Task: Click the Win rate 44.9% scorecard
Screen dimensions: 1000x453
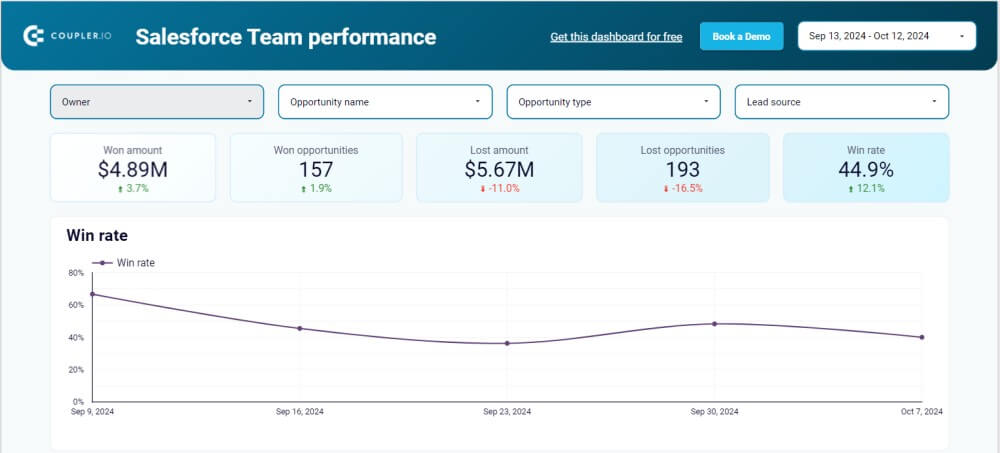Action: pyautogui.click(x=865, y=168)
